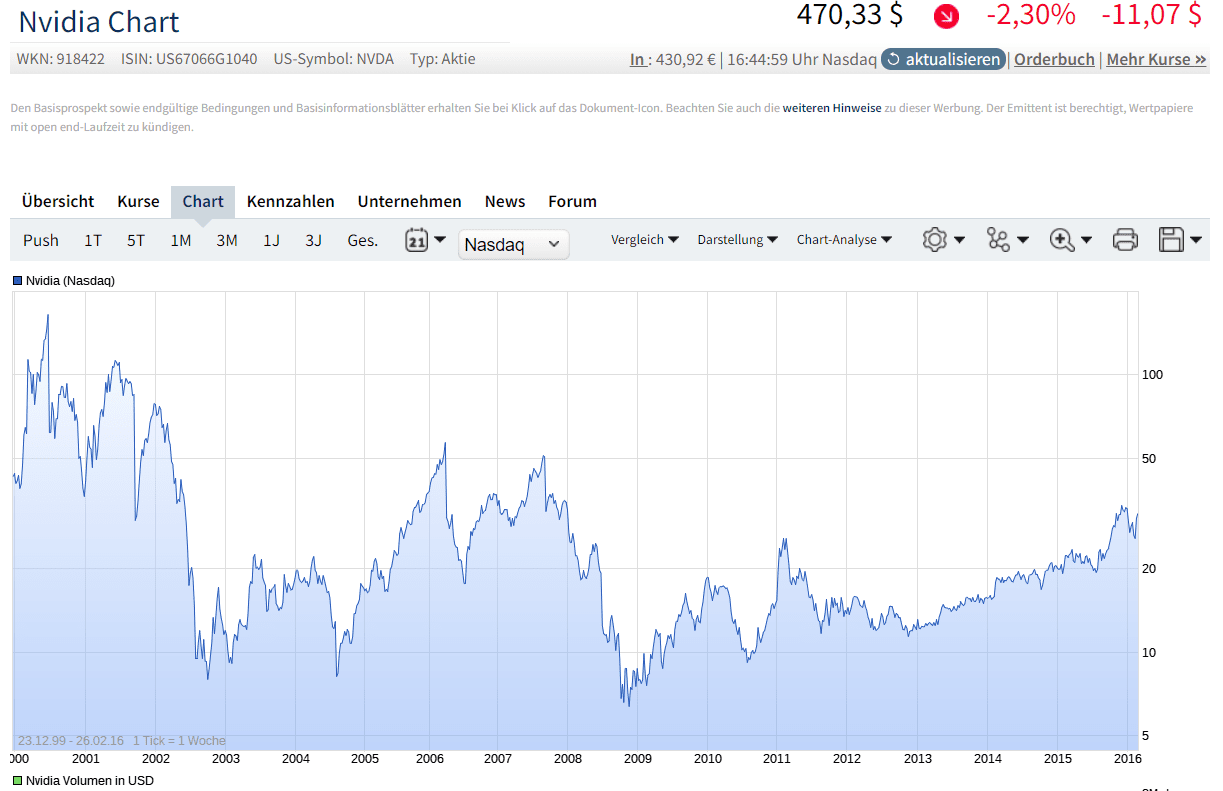Select the 5T timeframe
The height and width of the screenshot is (791, 1223).
(136, 240)
